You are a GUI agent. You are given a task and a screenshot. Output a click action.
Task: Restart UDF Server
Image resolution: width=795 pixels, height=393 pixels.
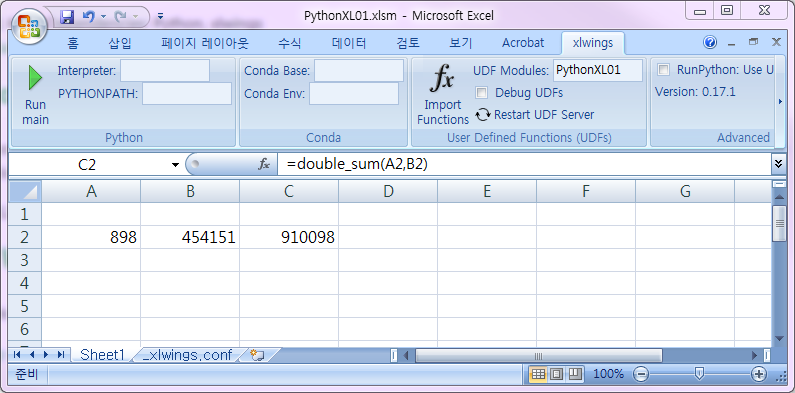click(535, 115)
